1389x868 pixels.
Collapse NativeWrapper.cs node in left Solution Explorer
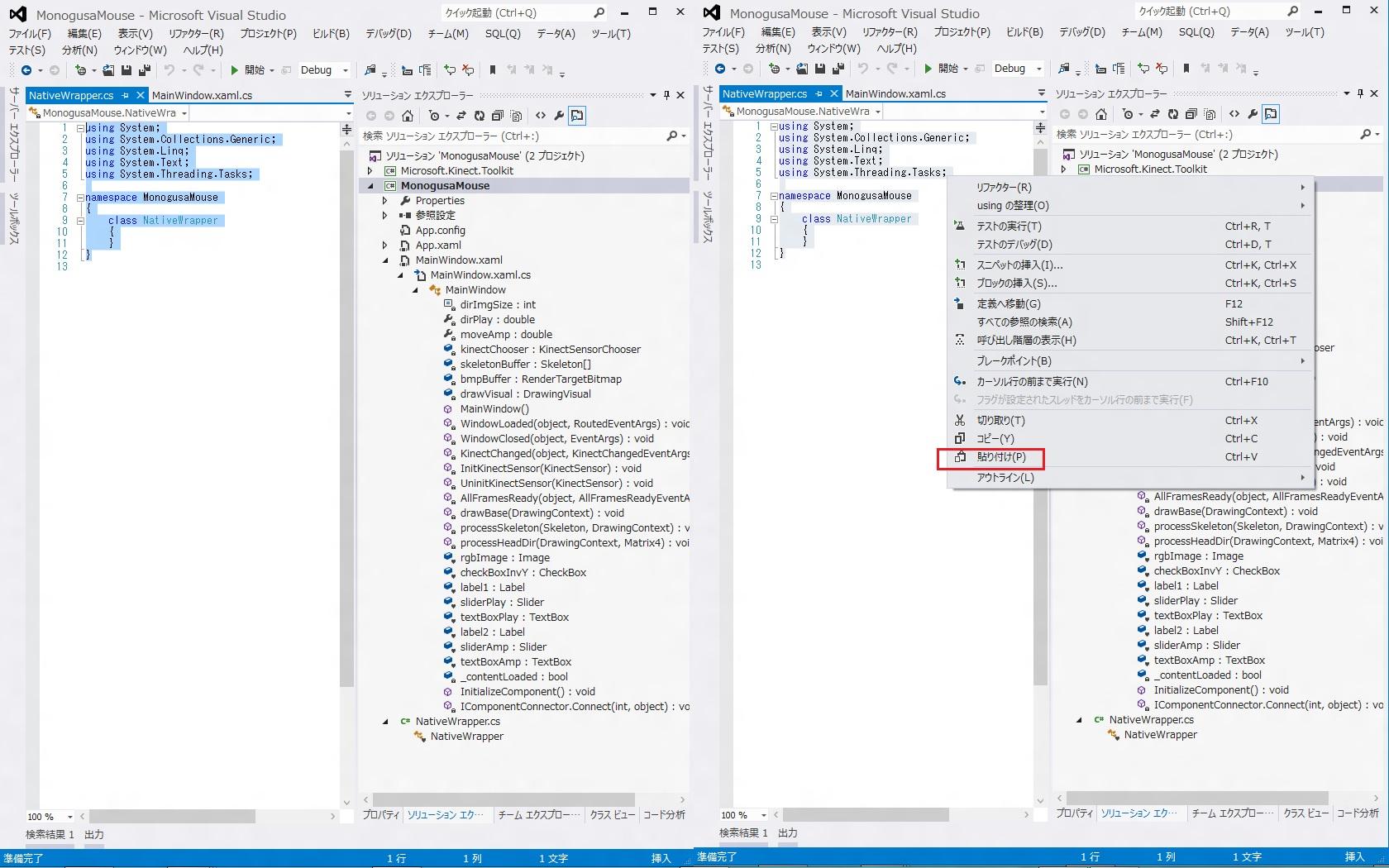(x=385, y=722)
